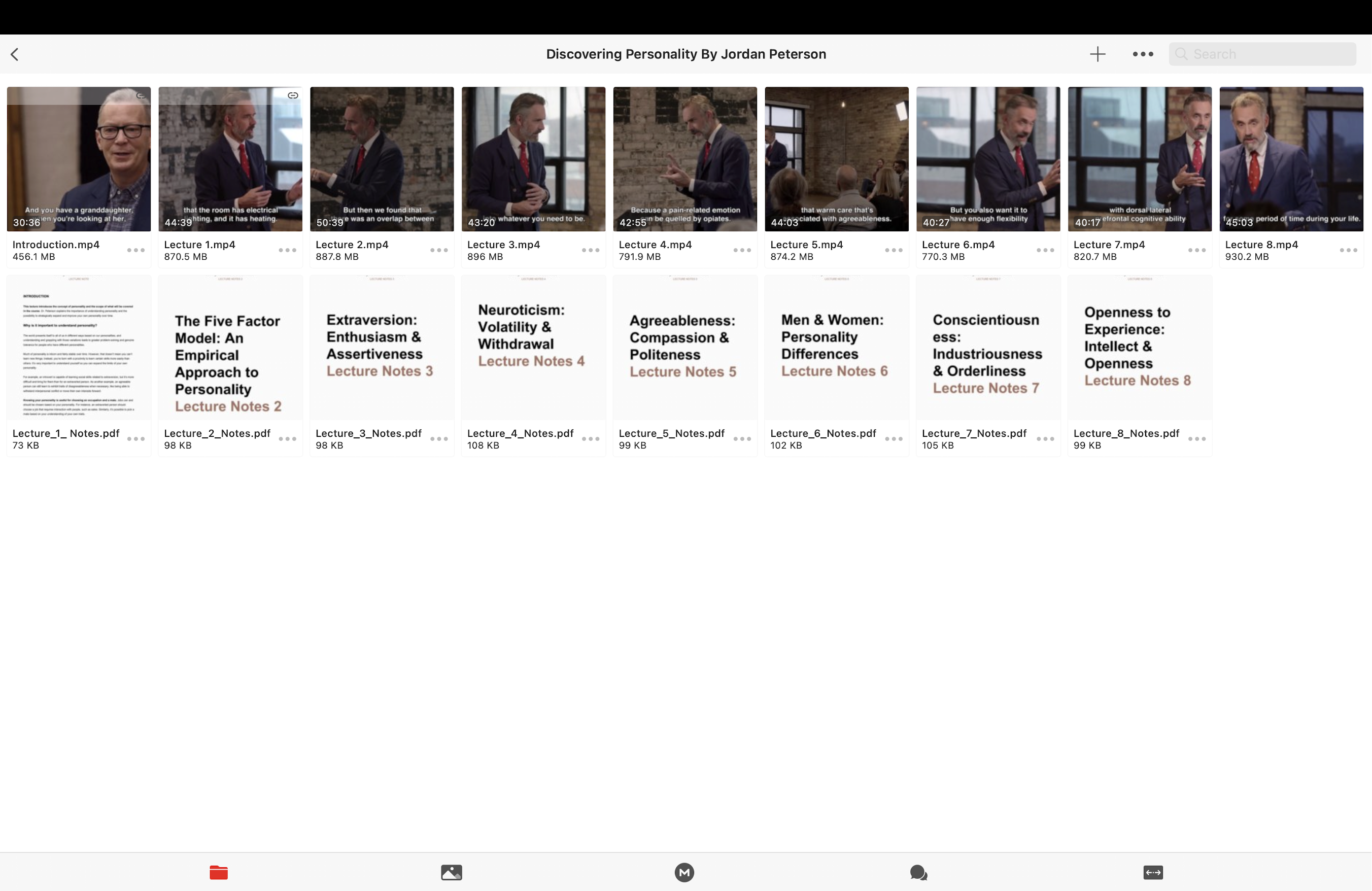Play the Lecture 4.mp4 video thumbnail
Viewport: 1372px width, 891px height.
[x=685, y=159]
